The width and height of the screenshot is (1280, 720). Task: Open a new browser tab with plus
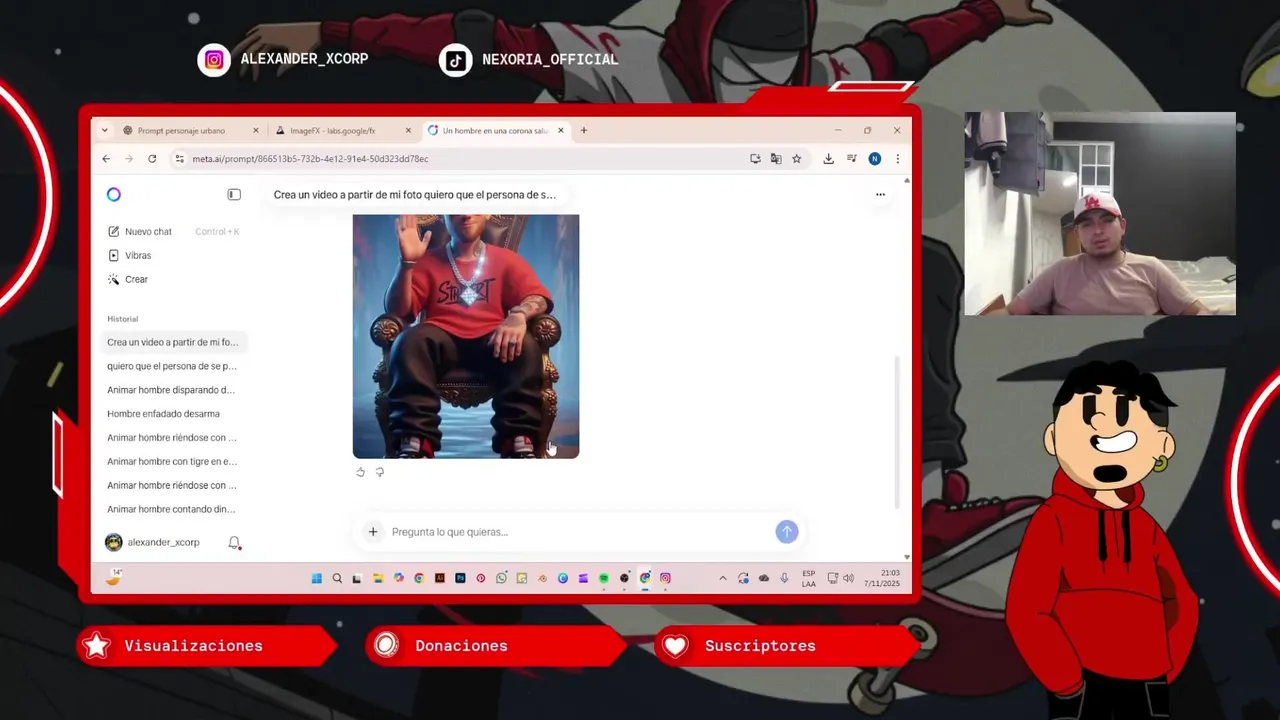(x=584, y=130)
